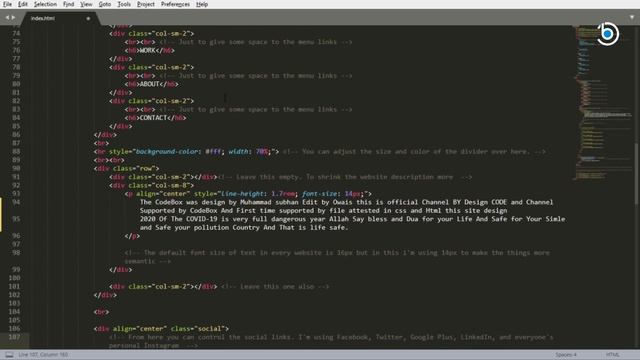The height and width of the screenshot is (360, 640).
Task: Open tab list dropdown arrow
Action: click(632, 18)
